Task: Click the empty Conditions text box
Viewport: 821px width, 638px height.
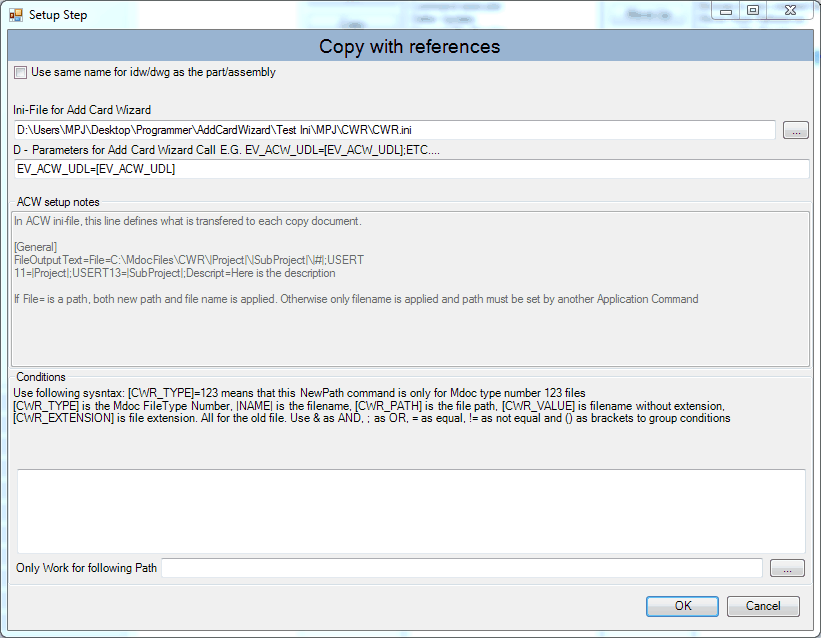Action: [410, 510]
